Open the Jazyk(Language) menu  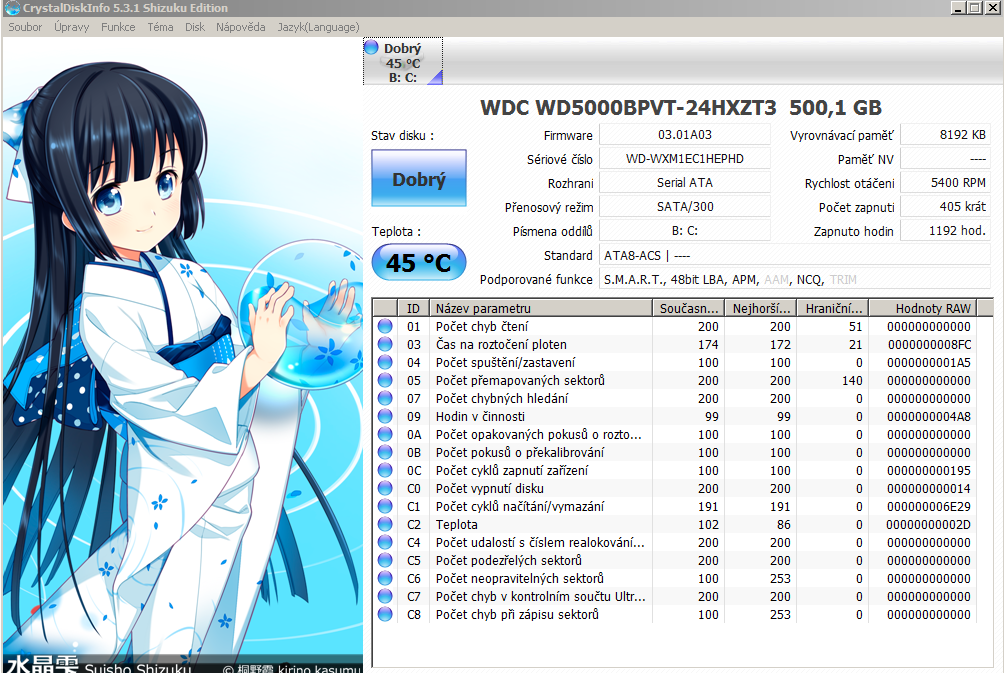pyautogui.click(x=318, y=27)
